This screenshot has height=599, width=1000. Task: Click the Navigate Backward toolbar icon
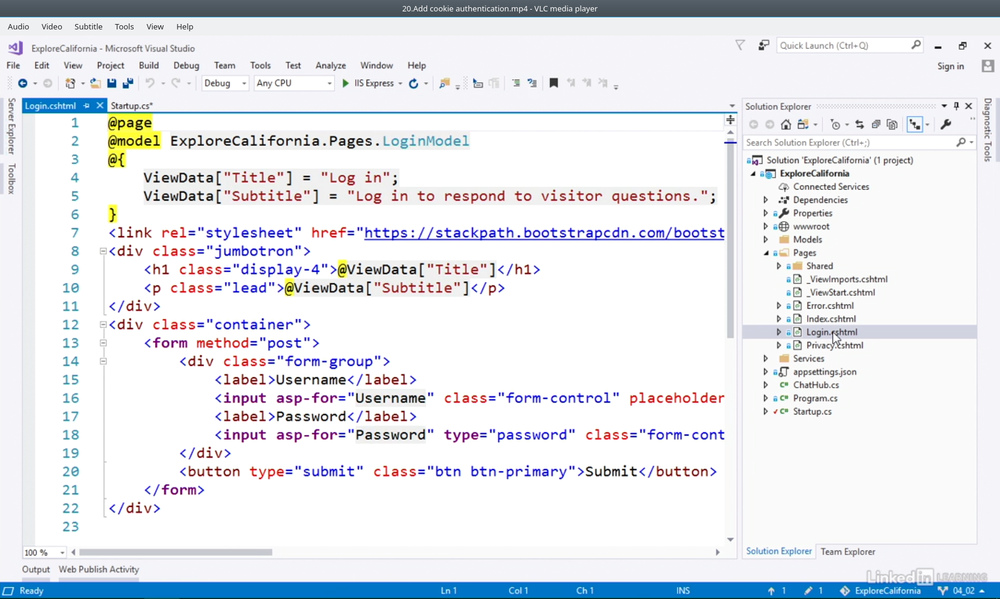[22, 84]
